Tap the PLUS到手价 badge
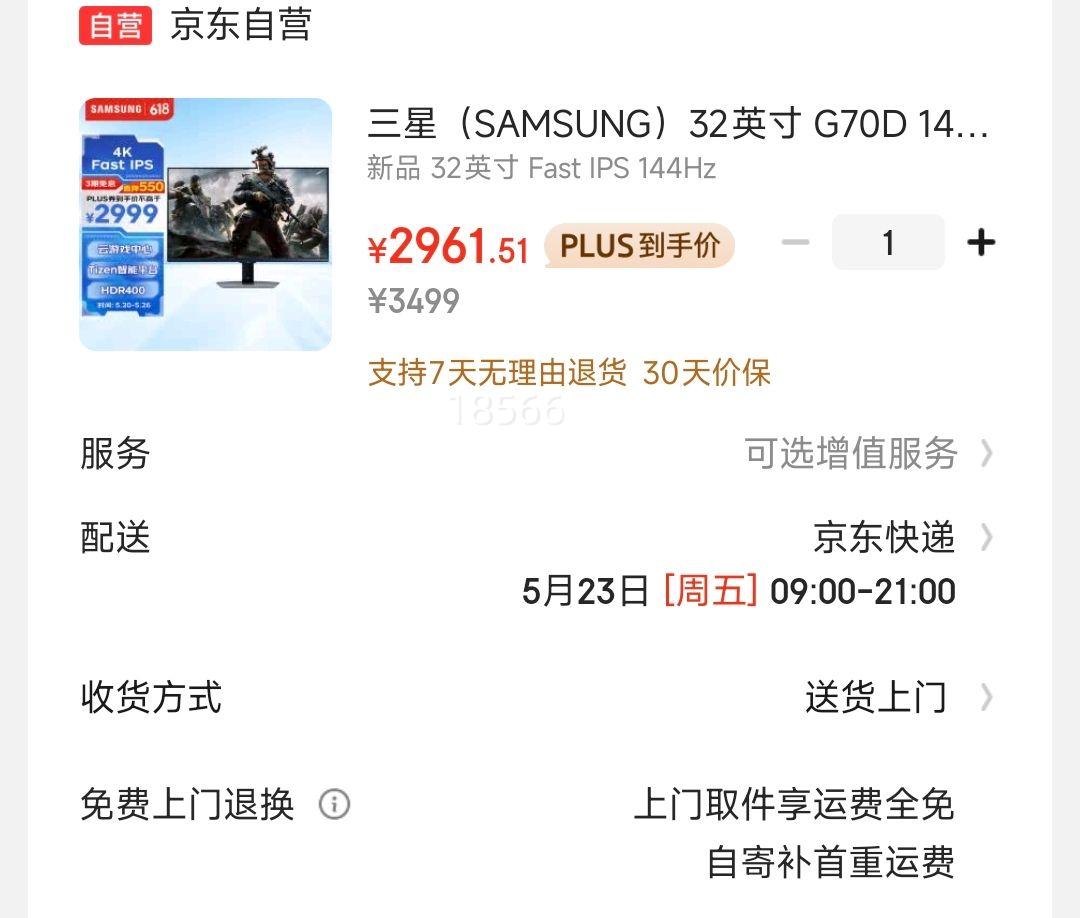Screen dimensions: 1080x918 tap(639, 245)
